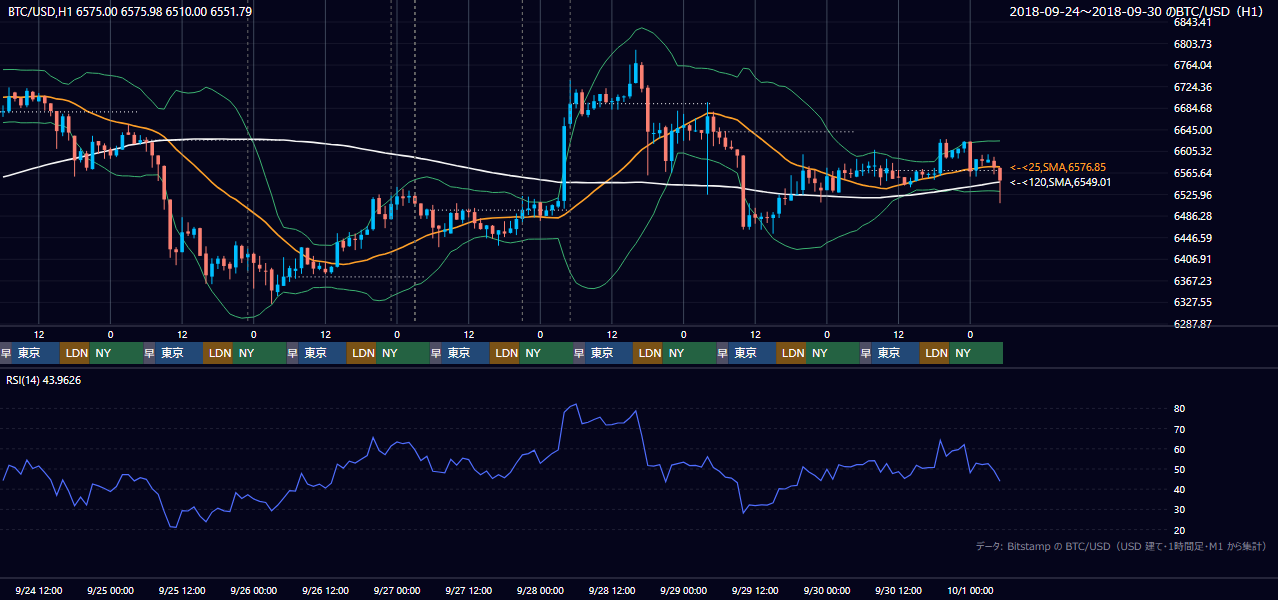1278x600 pixels.
Task: Click the BTC/USD,H1 OHLC header text
Action: [130, 11]
